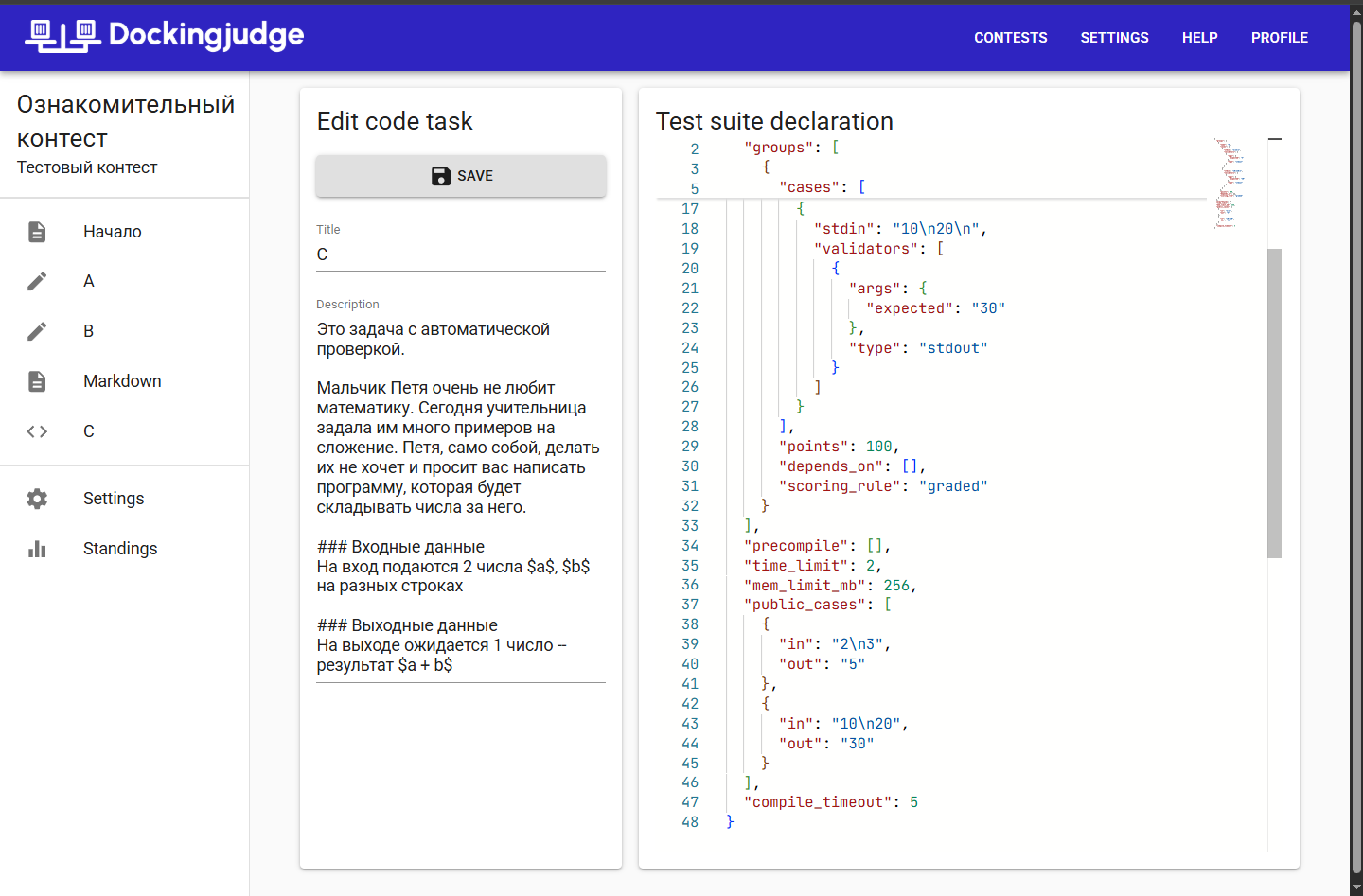Click line number 37 in the editor

[690, 605]
